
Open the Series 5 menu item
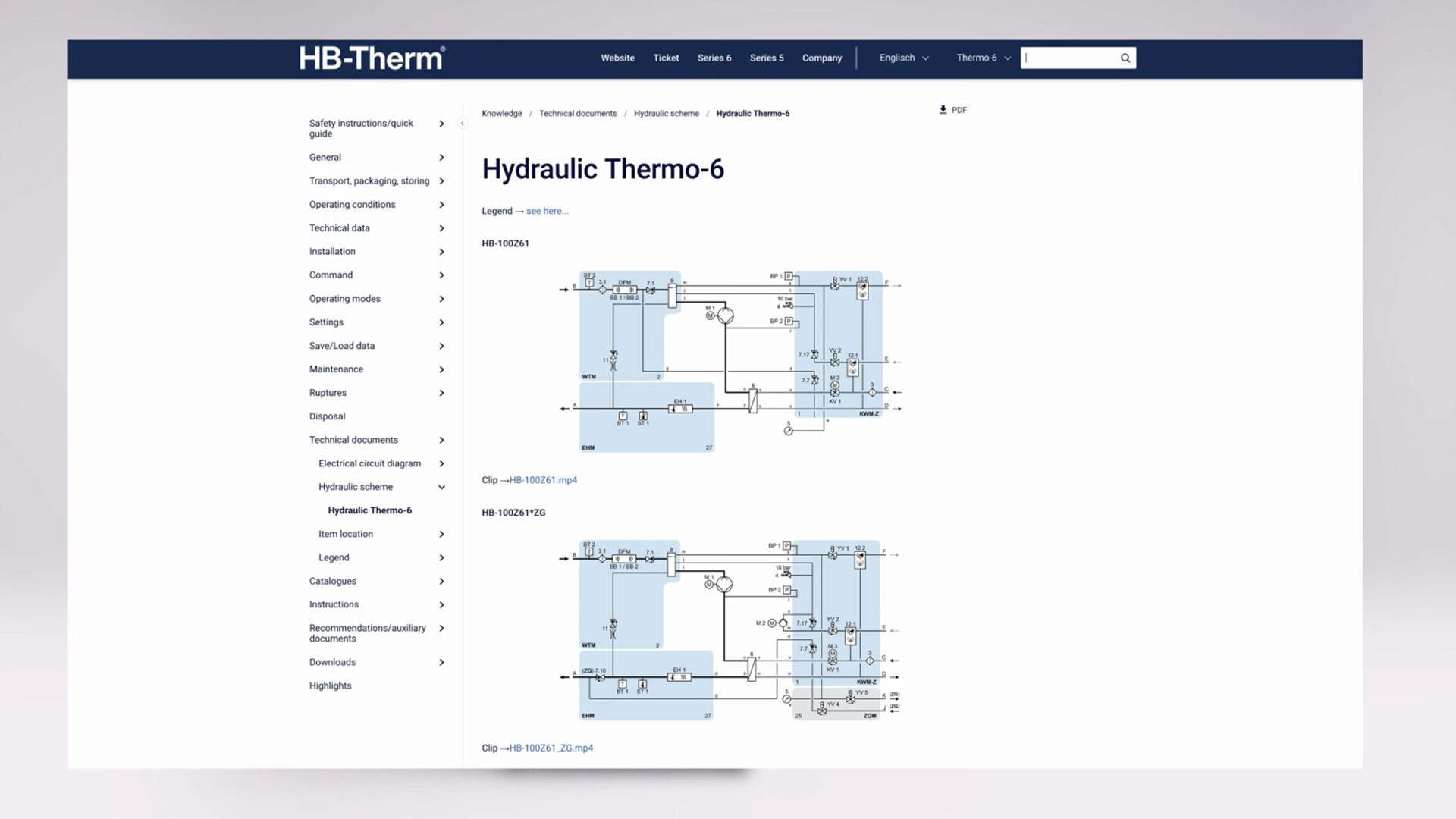coord(767,58)
